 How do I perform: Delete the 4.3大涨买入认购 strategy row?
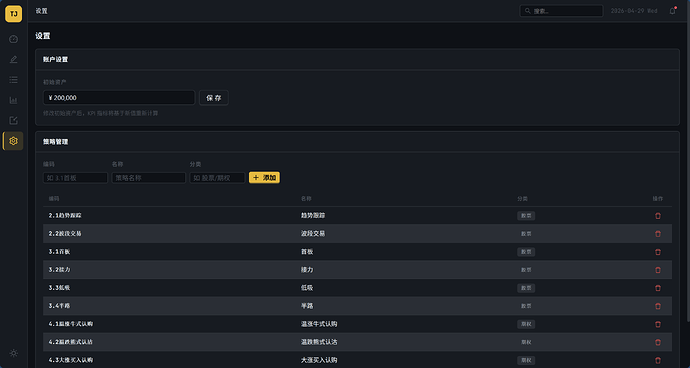tap(658, 360)
